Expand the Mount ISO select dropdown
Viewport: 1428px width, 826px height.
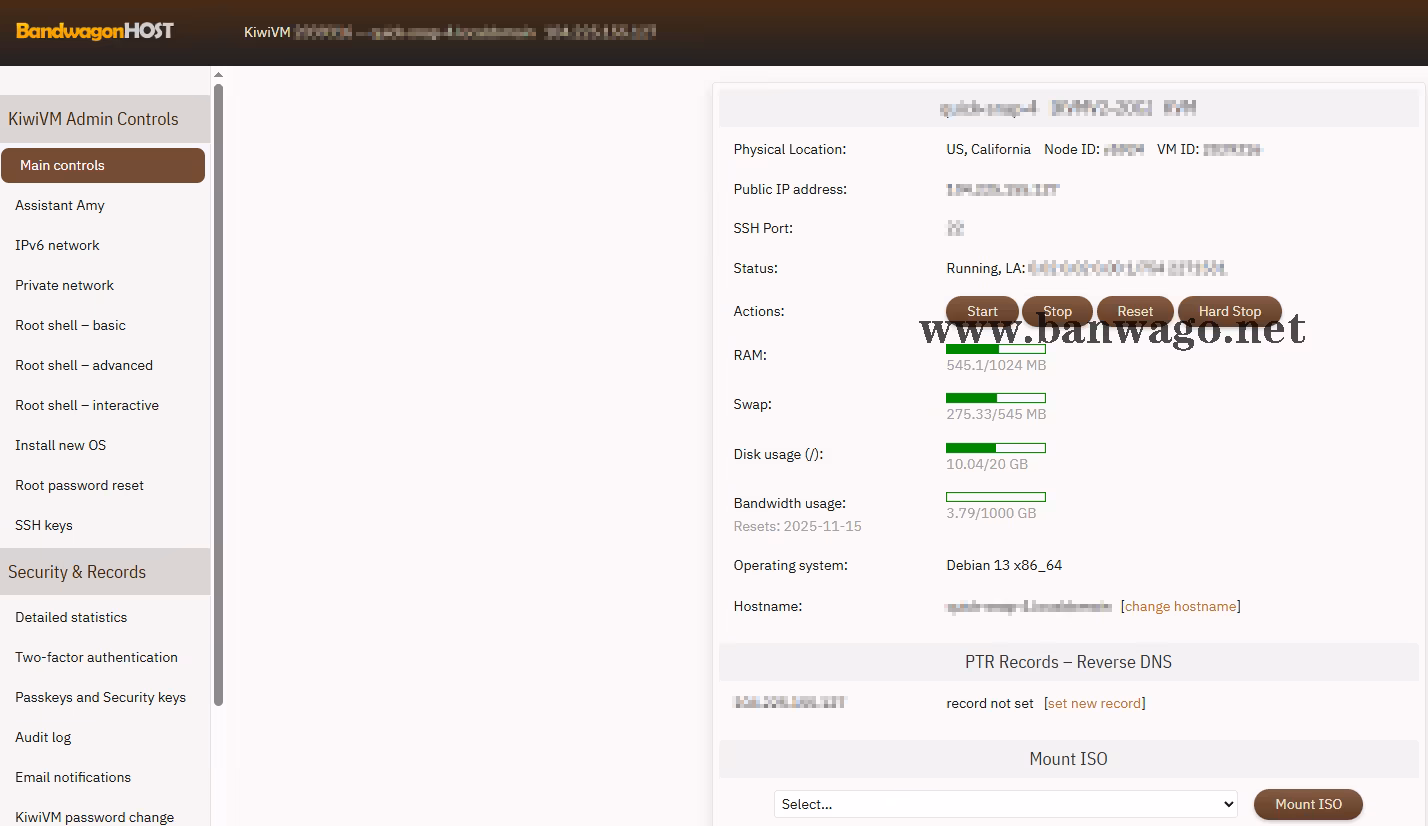click(1005, 804)
